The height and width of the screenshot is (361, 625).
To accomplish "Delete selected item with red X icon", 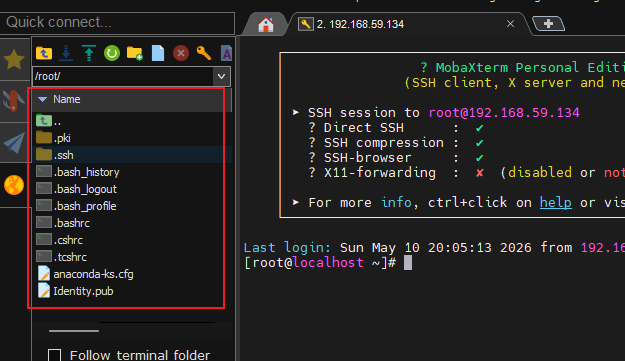I will (181, 53).
